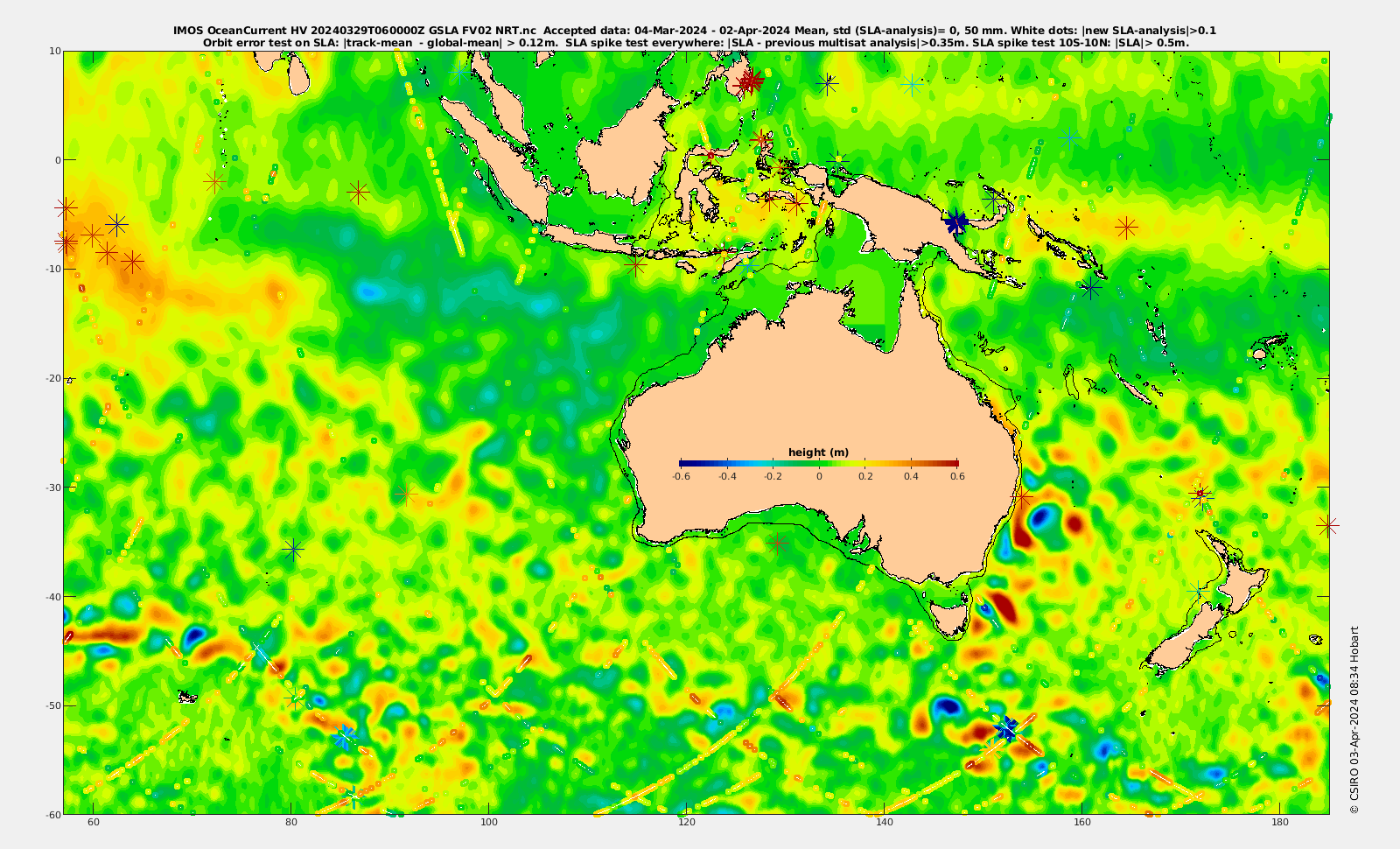Click latitude axis tick label -30
Viewport: 1400px width, 849px height.
pos(53,488)
